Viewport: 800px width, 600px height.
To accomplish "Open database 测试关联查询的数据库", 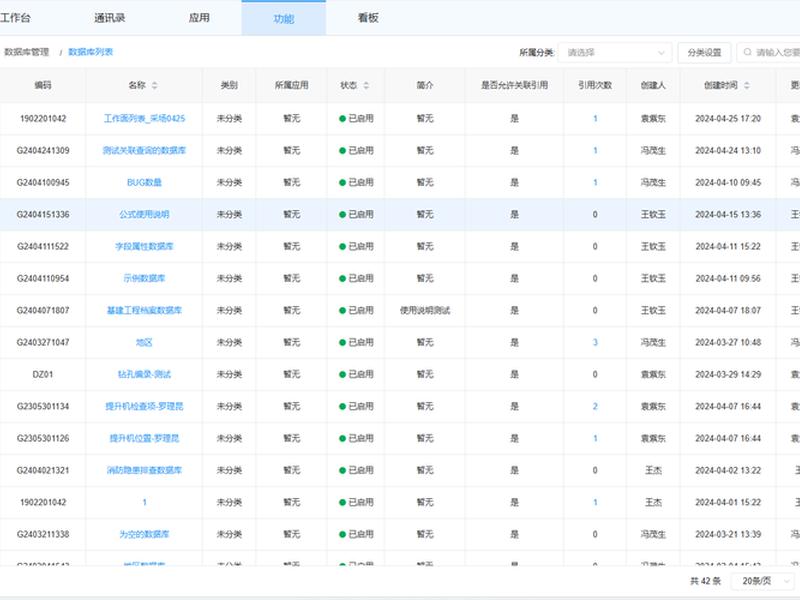I will pyautogui.click(x=144, y=151).
